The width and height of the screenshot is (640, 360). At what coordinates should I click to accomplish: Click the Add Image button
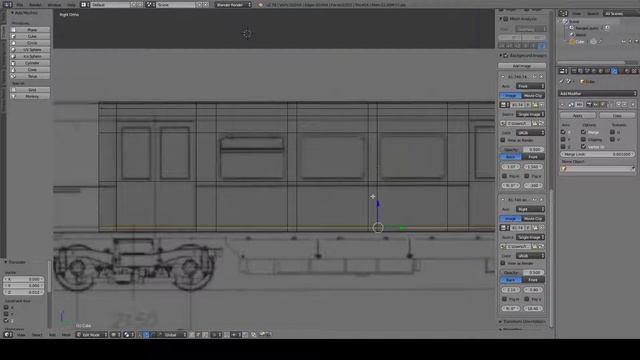pos(522,66)
